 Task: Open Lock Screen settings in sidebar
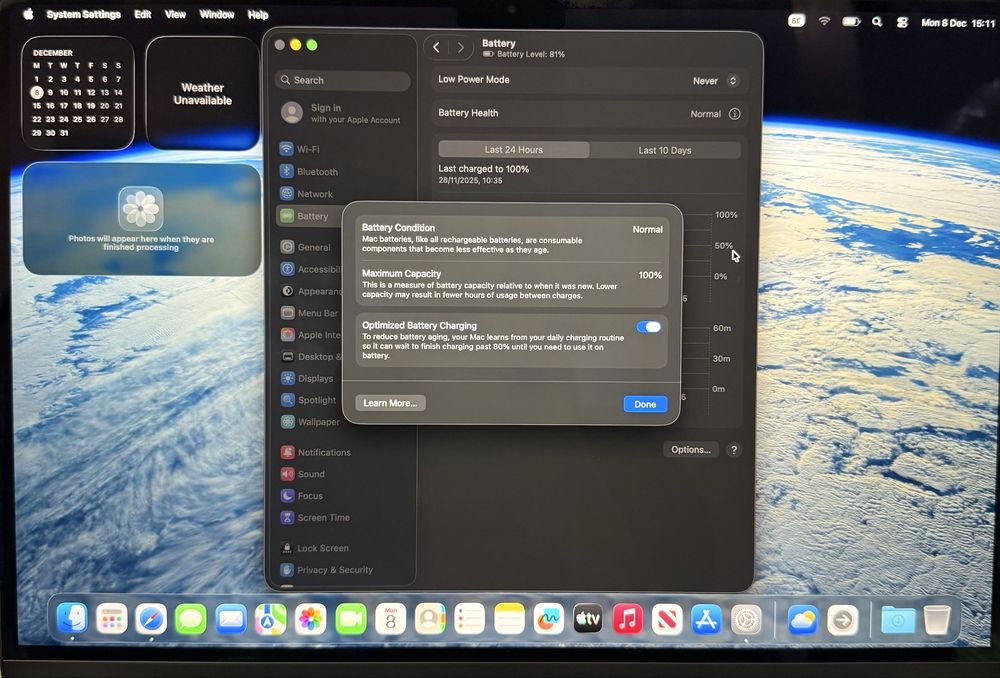point(314,548)
